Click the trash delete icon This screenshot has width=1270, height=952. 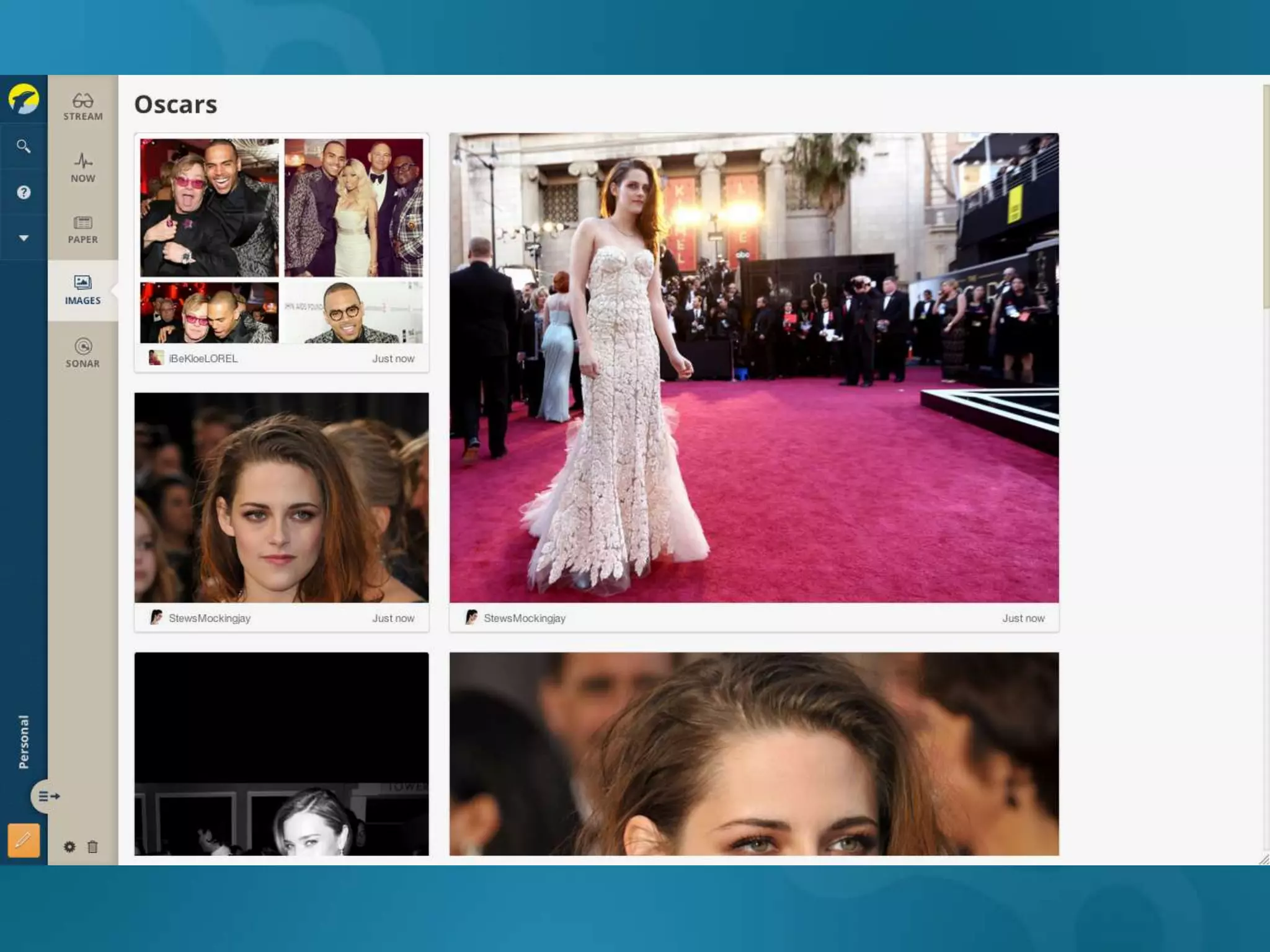92,847
